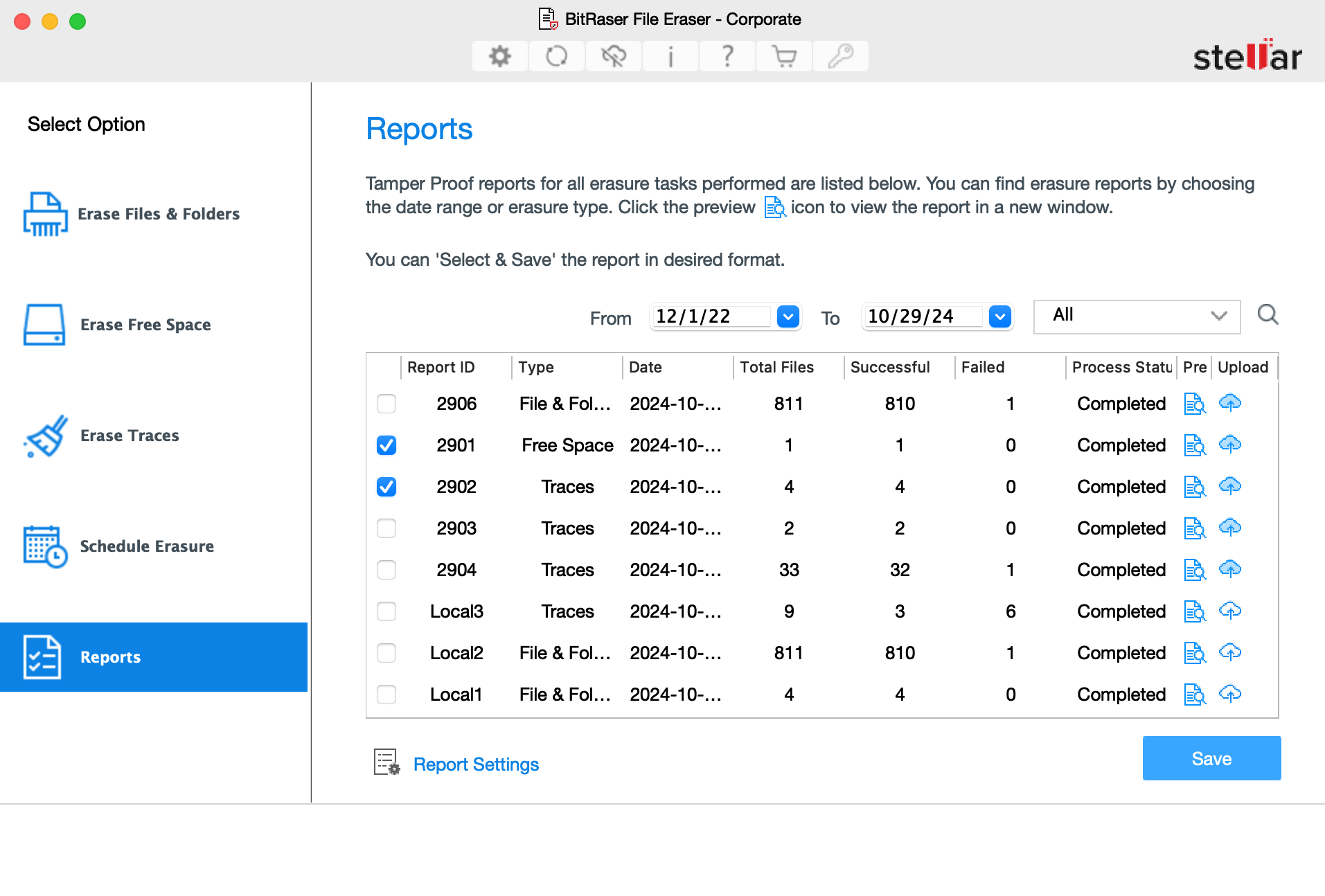
Task: Upload report 2901 to cloud
Action: [1230, 445]
